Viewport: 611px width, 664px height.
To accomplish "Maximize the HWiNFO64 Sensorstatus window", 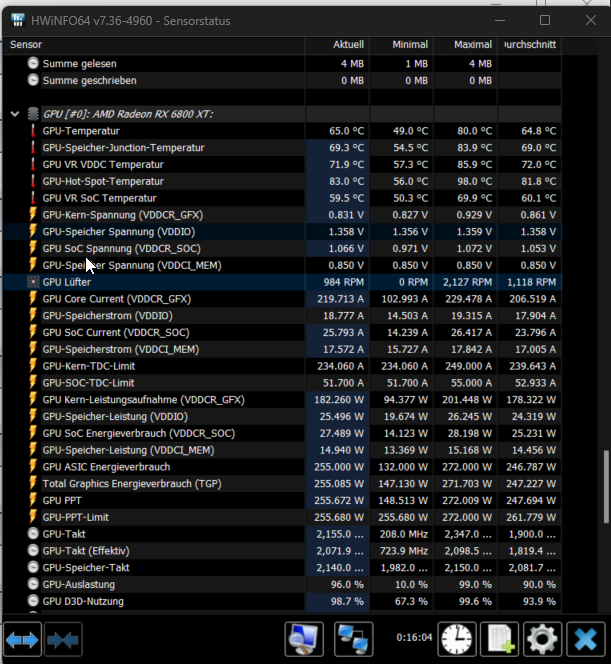I will 545,20.
